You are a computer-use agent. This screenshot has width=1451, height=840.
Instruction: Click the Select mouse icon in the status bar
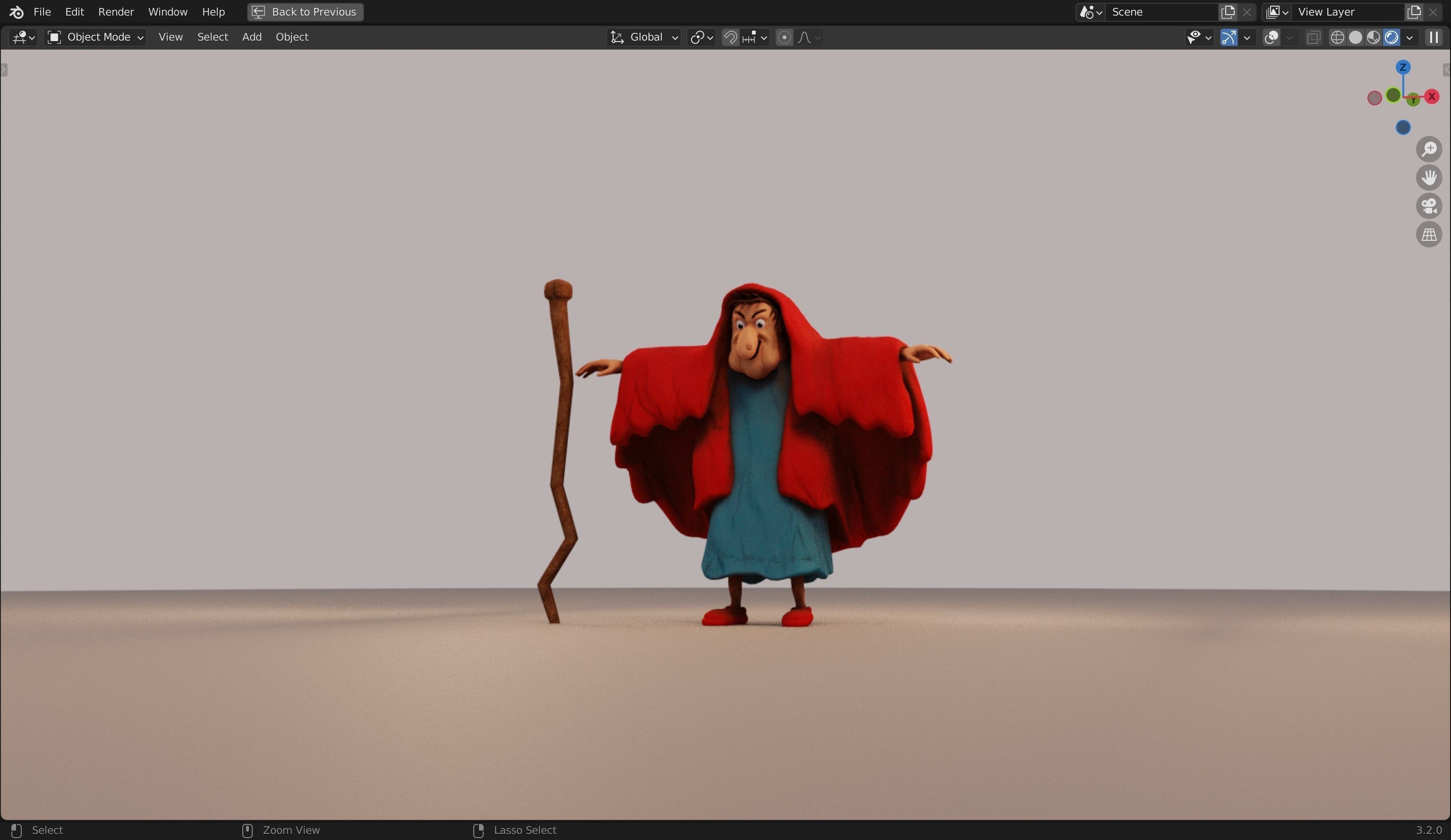point(16,830)
